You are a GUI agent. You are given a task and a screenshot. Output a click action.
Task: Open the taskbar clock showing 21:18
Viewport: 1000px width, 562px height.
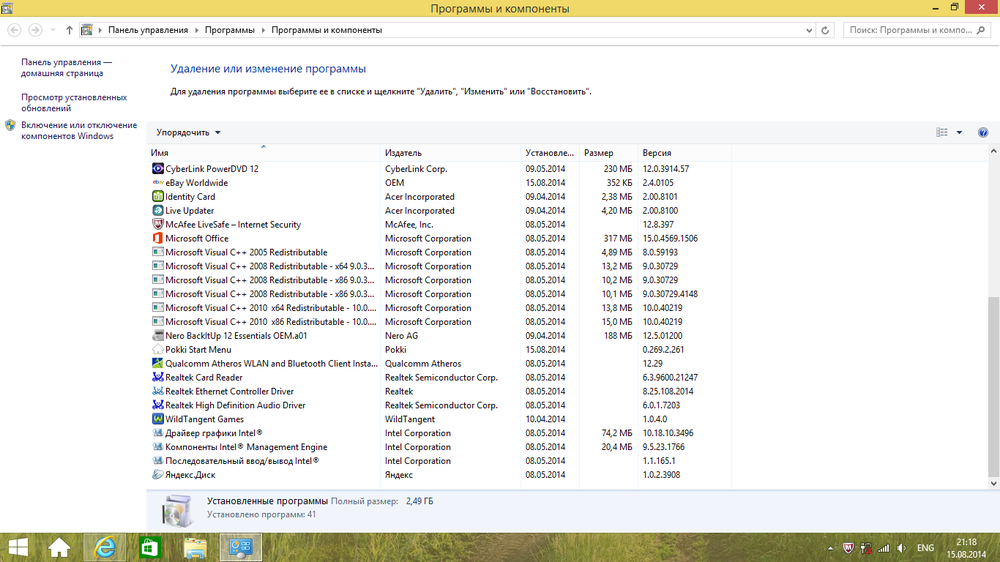click(x=966, y=548)
